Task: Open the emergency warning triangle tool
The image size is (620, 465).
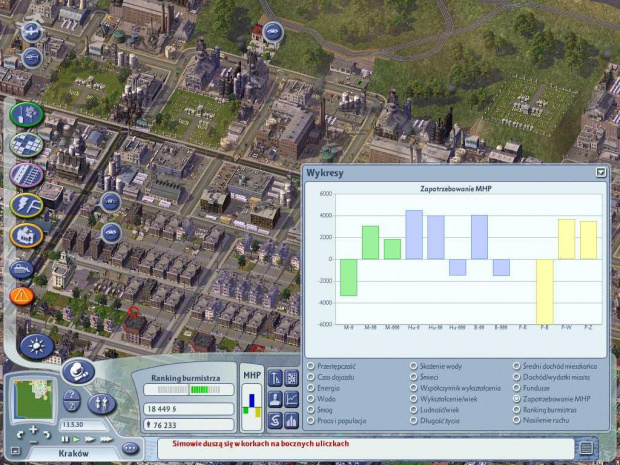Action: [22, 296]
